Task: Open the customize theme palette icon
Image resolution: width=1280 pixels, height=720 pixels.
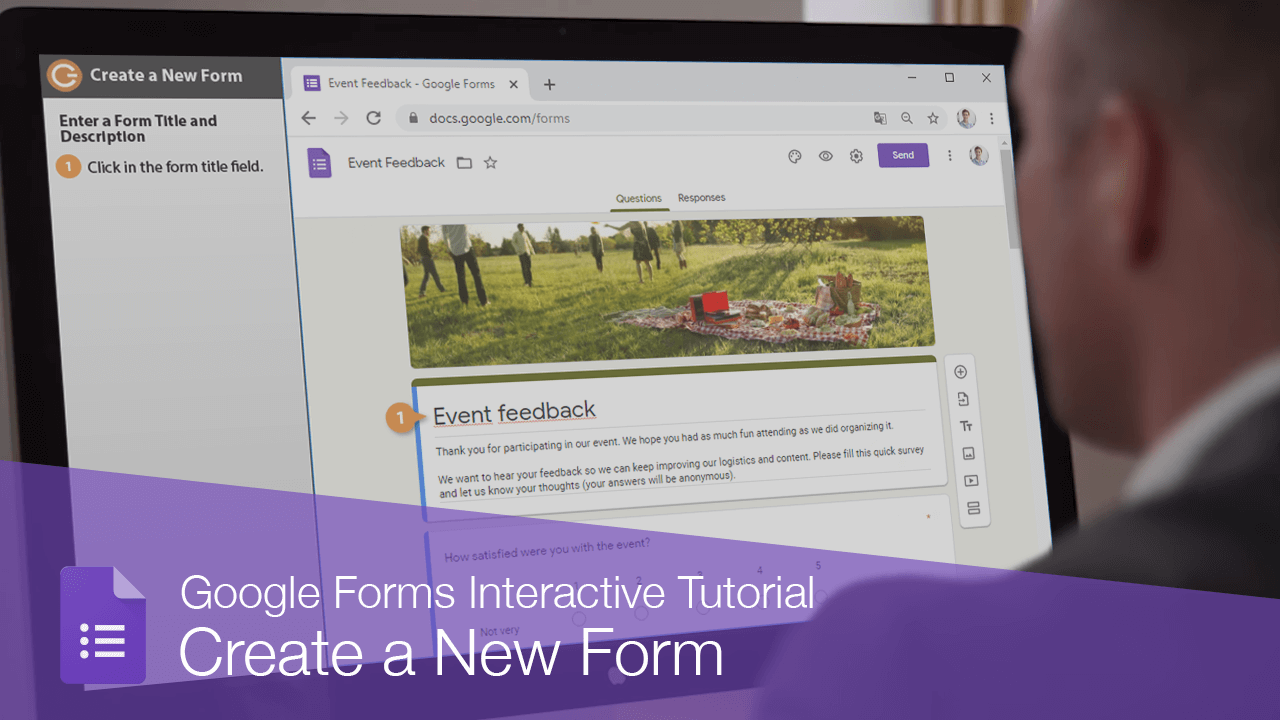Action: (x=795, y=156)
